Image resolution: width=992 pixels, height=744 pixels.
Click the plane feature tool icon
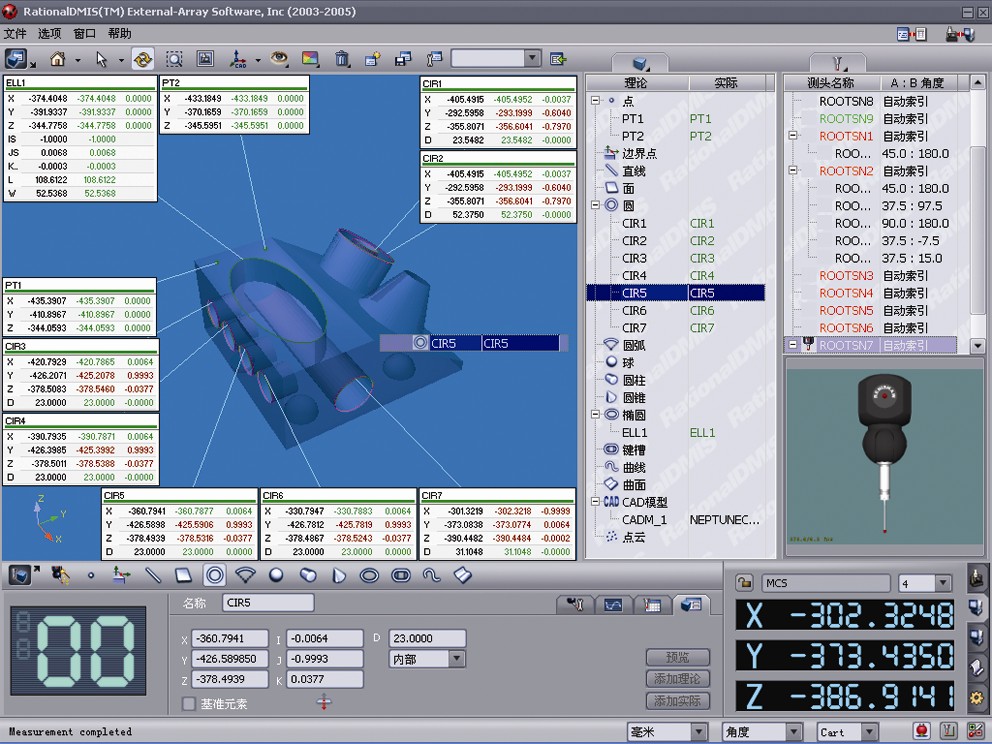click(x=183, y=575)
